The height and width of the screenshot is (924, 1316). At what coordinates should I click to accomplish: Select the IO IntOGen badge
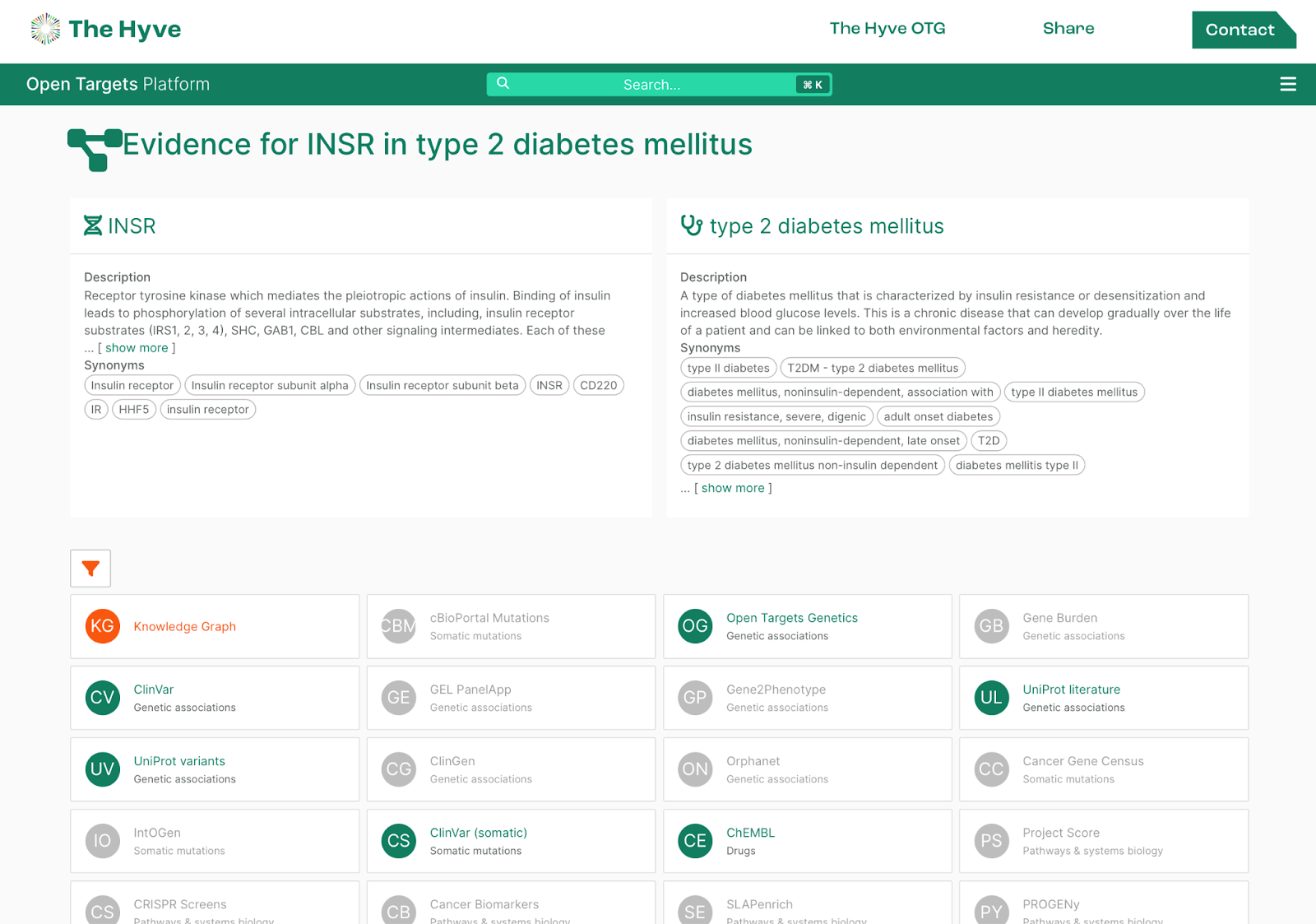[103, 841]
